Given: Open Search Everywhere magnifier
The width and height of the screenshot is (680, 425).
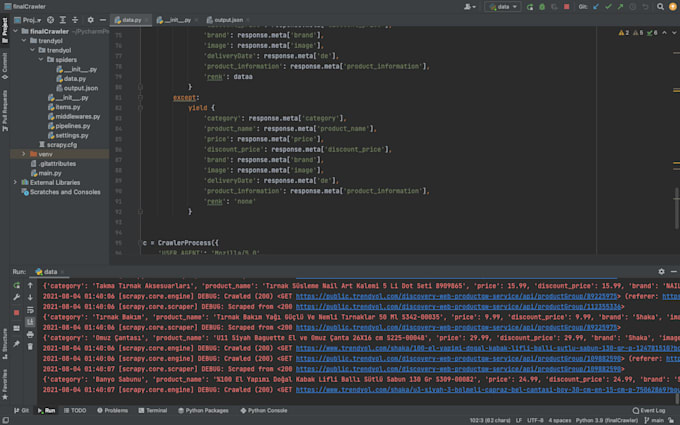Looking at the screenshot, I should coord(660,7).
